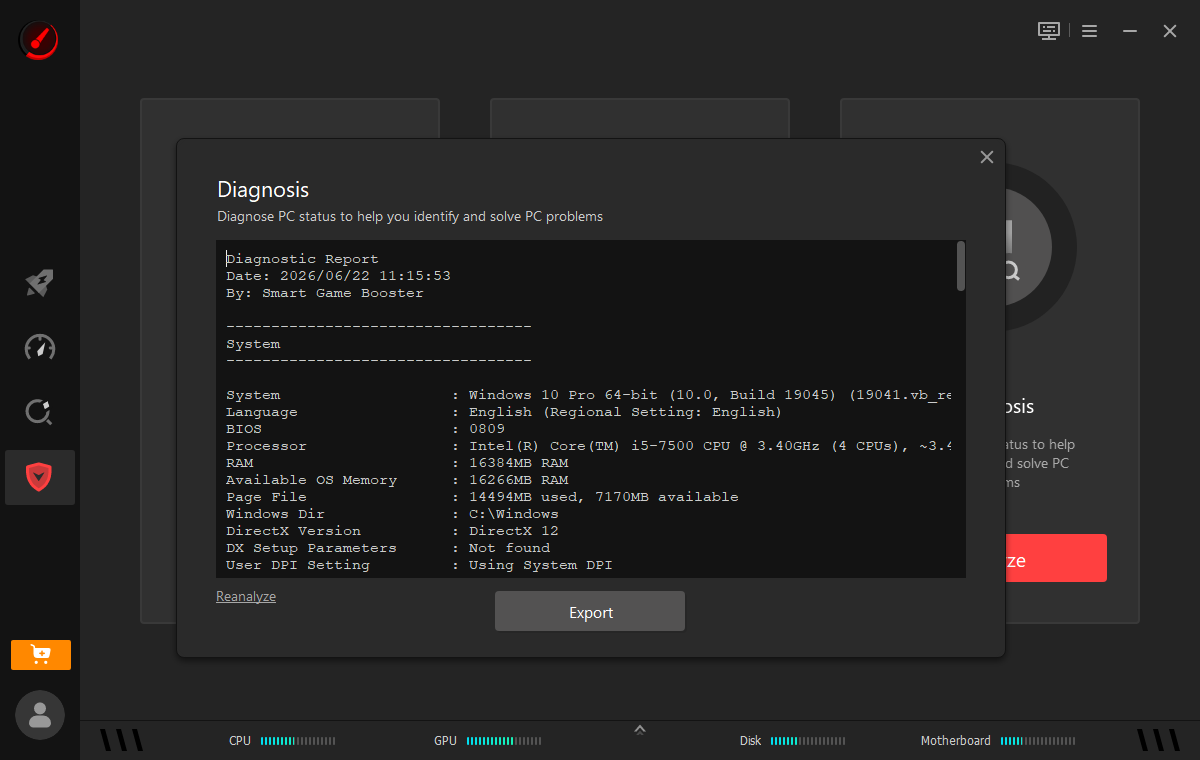
Task: Click the 'Diagnose PC status' subtitle text
Action: tap(410, 216)
